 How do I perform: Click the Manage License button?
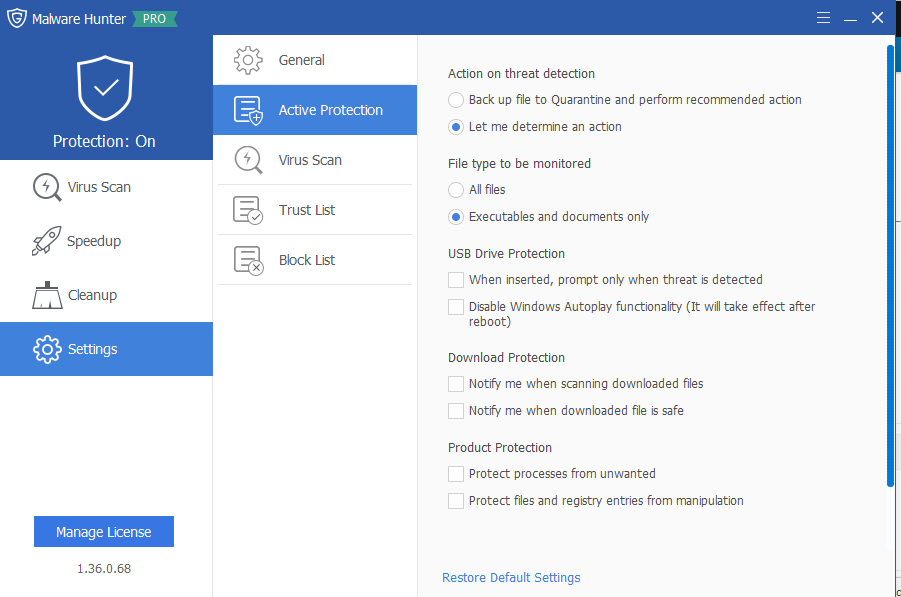[x=104, y=532]
